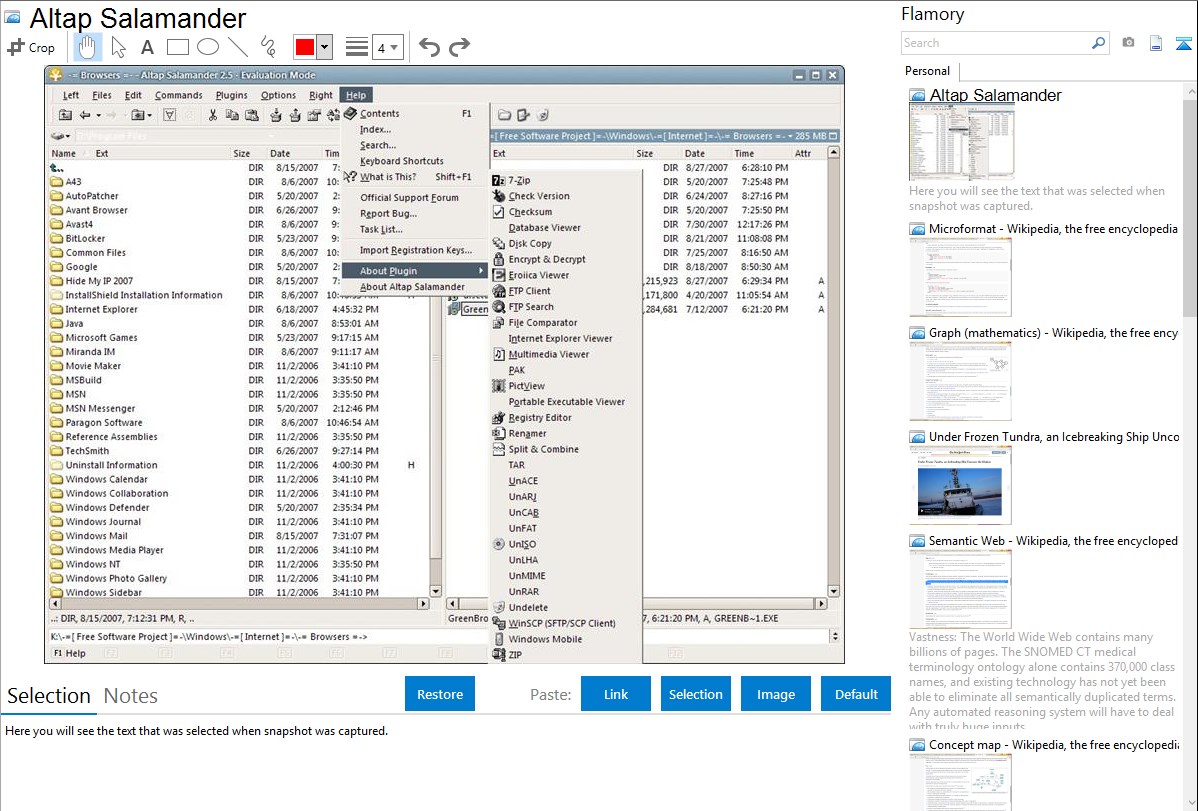Choose About Altap Salamander menu entry
The image size is (1198, 811).
pyautogui.click(x=413, y=287)
